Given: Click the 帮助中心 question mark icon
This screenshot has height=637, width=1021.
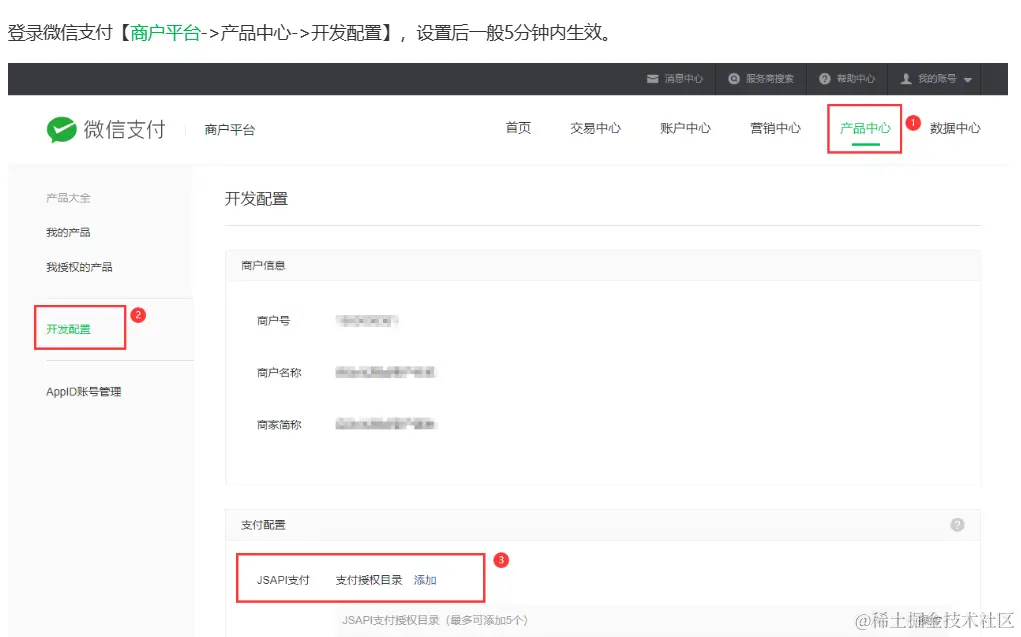Looking at the screenshot, I should [824, 79].
